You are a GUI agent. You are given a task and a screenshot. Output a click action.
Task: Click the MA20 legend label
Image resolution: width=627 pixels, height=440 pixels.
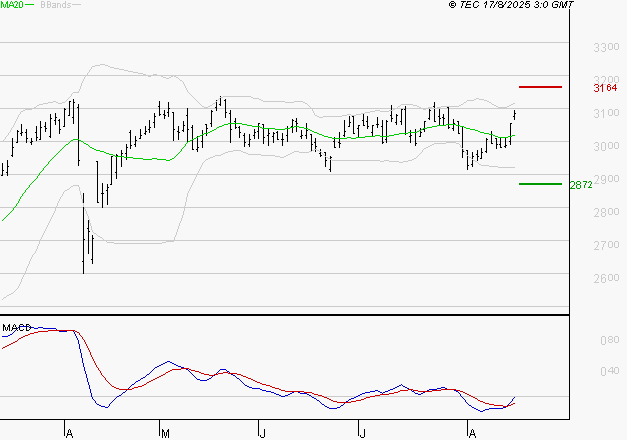pyautogui.click(x=12, y=5)
